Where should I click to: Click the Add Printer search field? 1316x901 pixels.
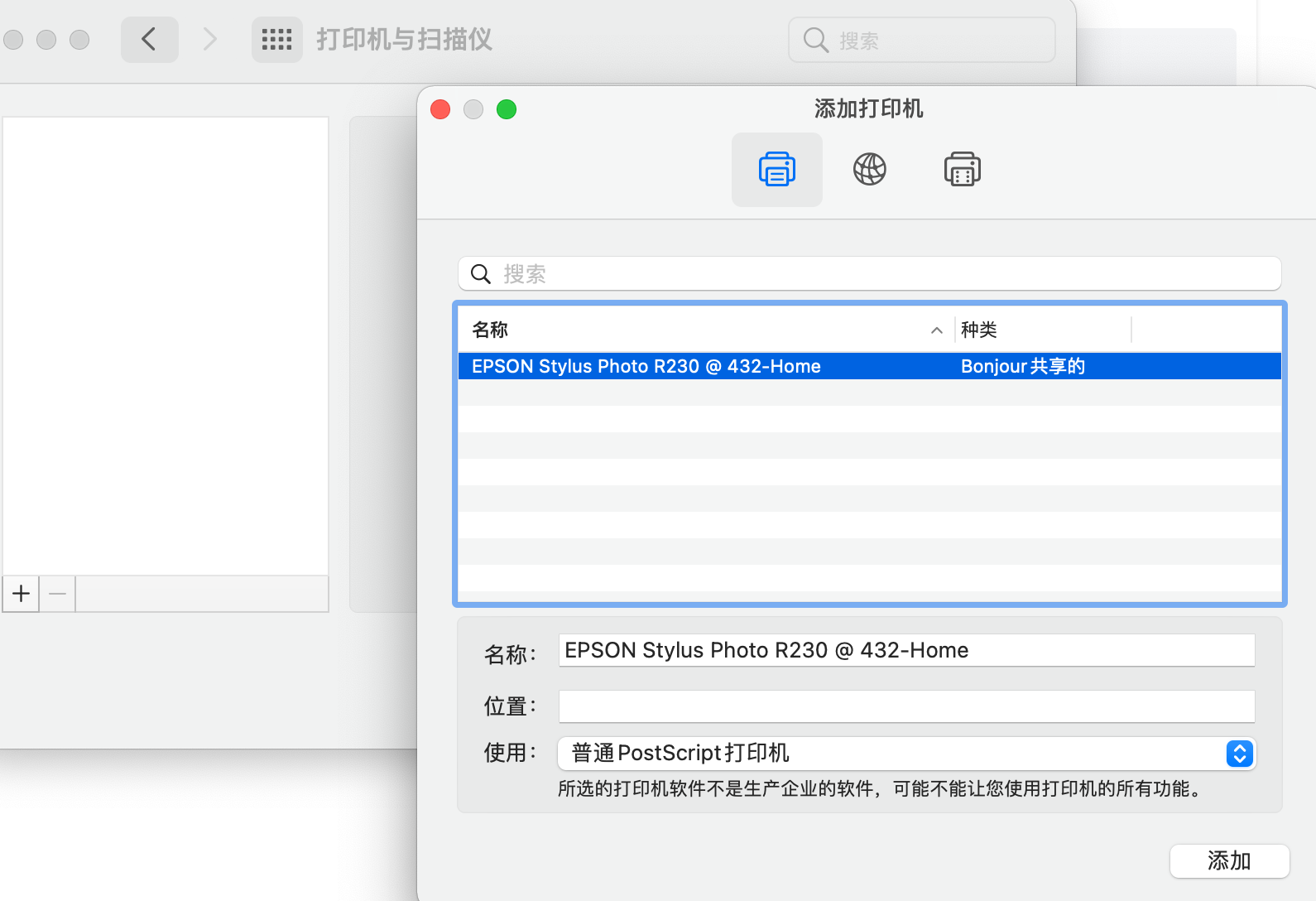point(869,274)
